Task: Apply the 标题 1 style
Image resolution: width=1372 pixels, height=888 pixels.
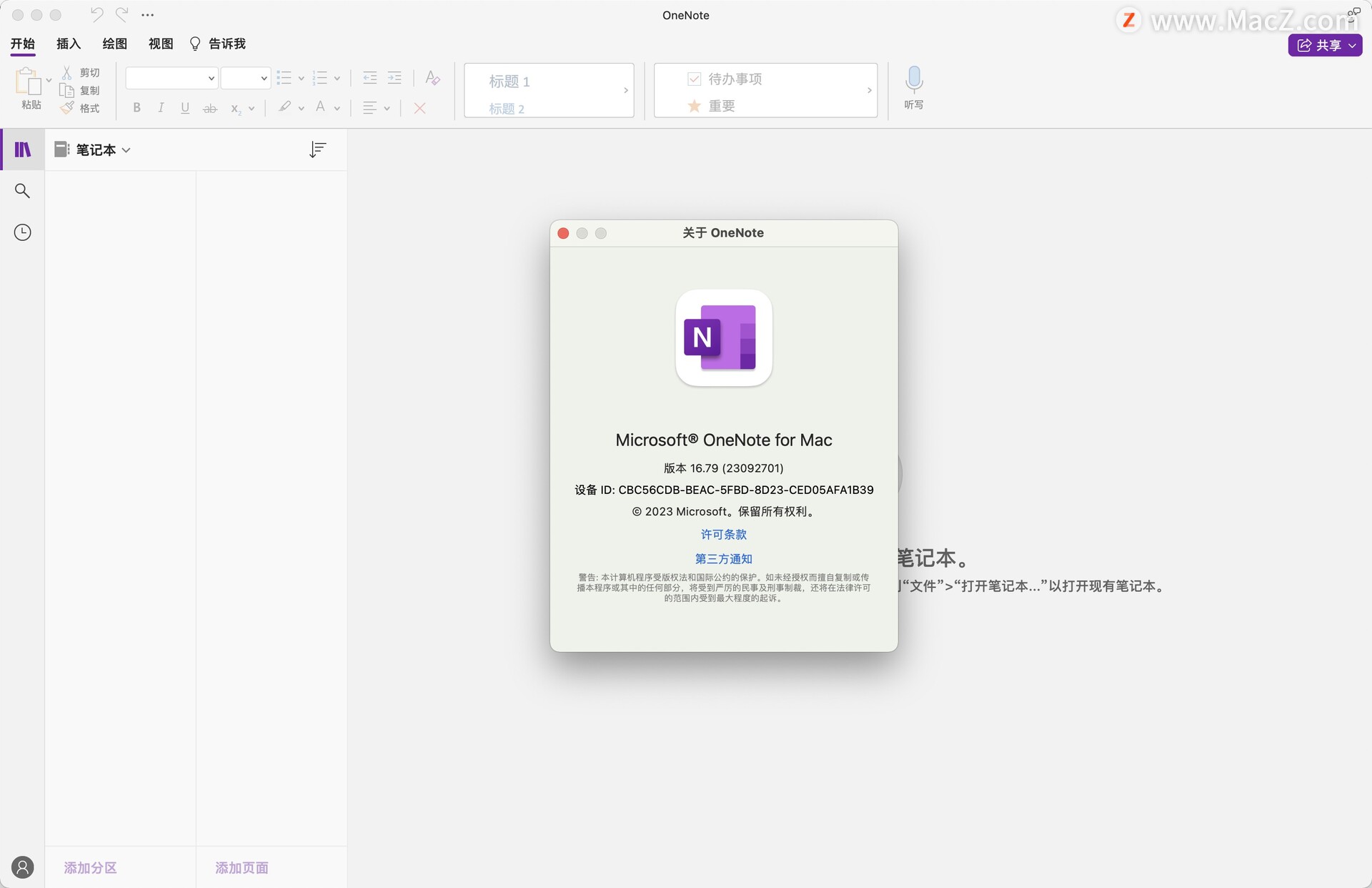Action: click(509, 81)
